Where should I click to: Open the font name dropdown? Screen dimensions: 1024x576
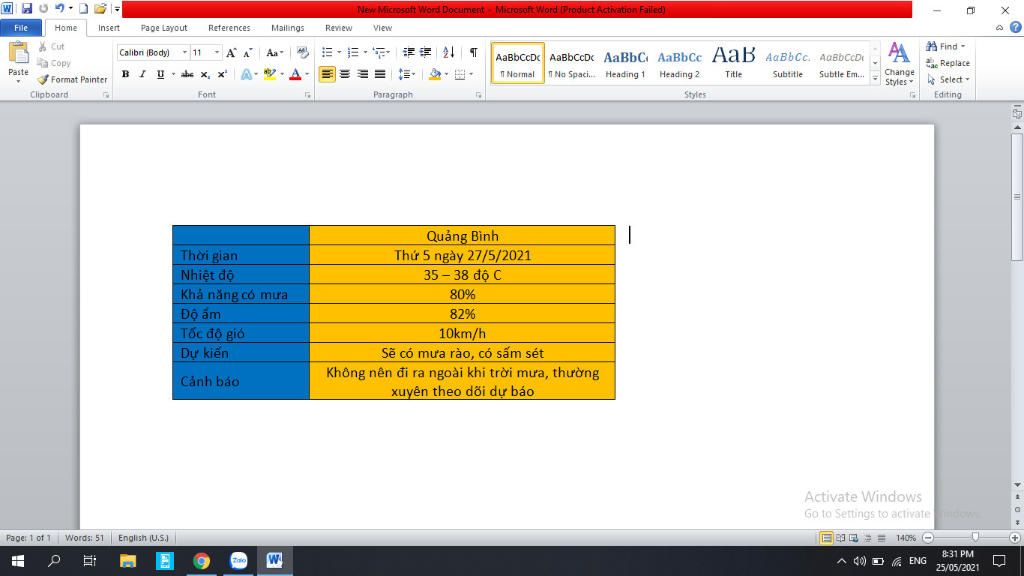coord(185,52)
